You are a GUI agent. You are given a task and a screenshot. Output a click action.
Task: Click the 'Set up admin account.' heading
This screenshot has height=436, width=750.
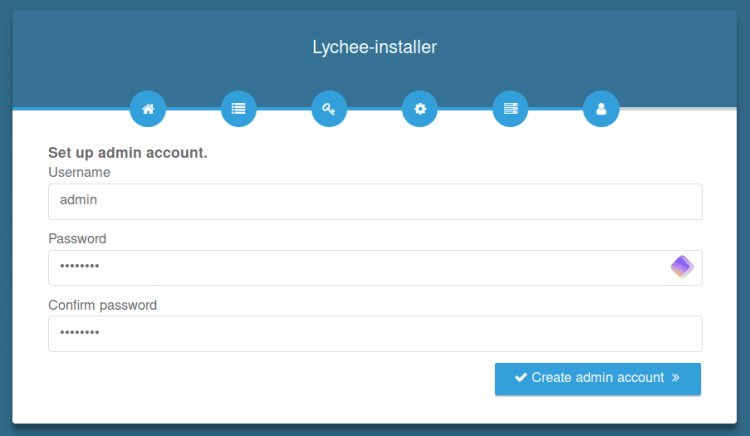(127, 154)
